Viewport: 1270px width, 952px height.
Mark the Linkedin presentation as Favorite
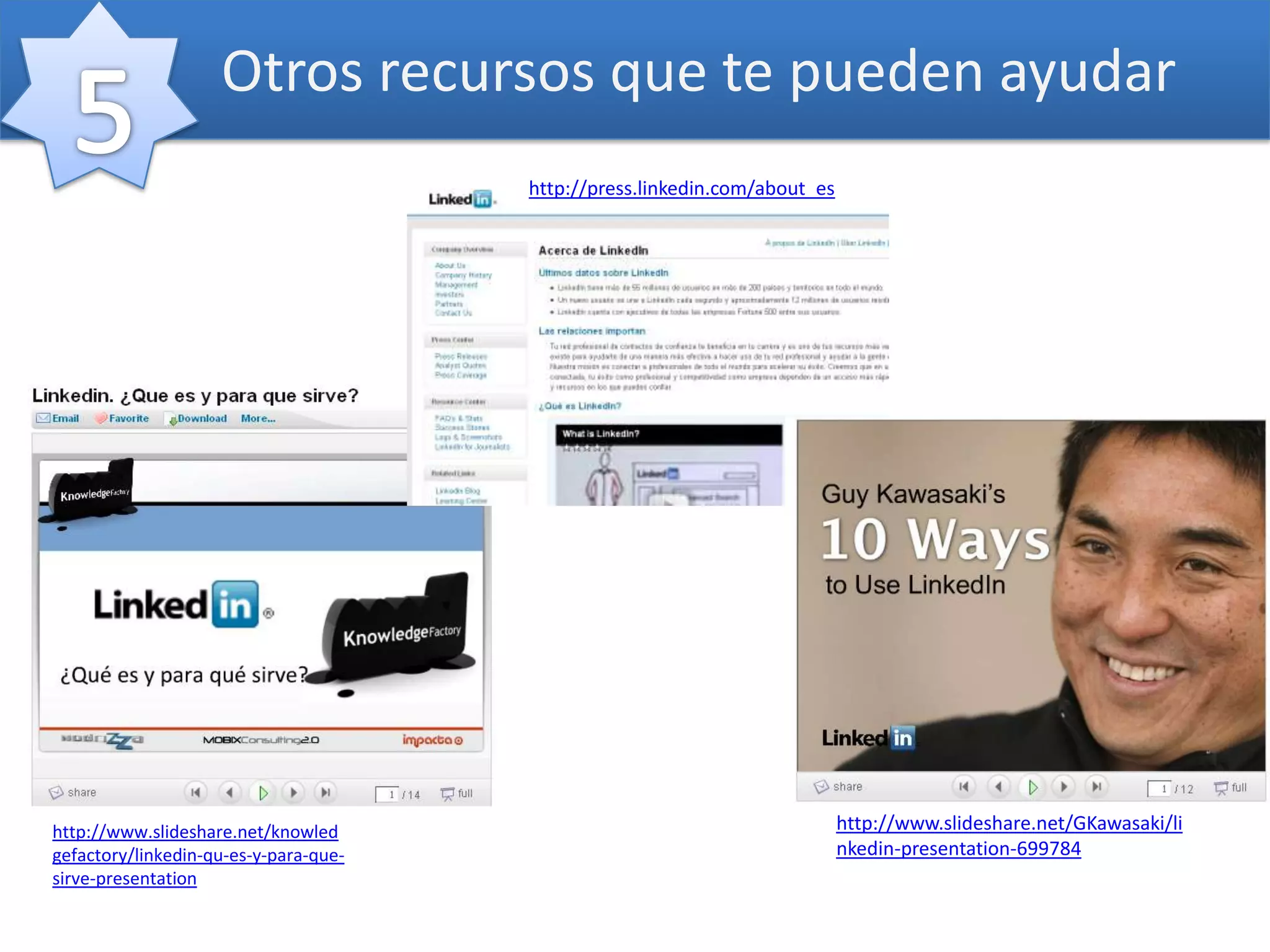coord(122,418)
